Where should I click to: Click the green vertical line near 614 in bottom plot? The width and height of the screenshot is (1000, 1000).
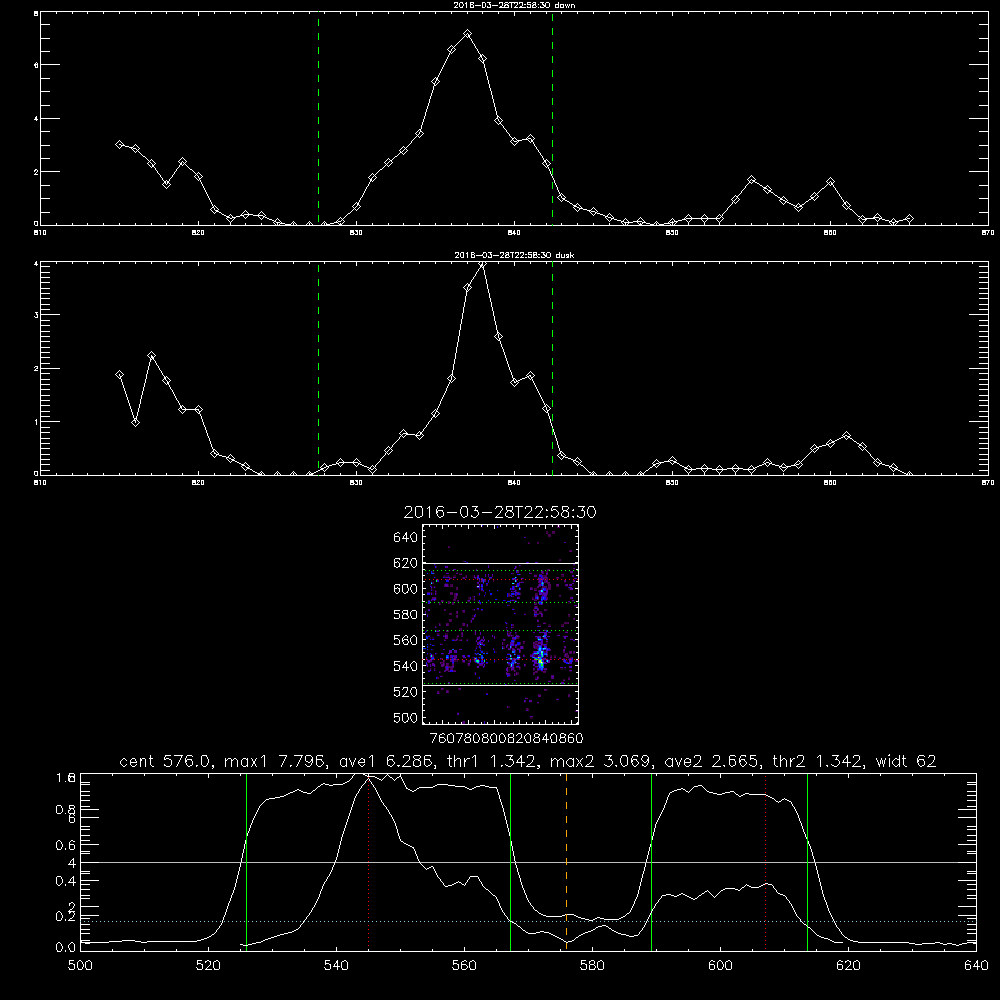pyautogui.click(x=807, y=861)
